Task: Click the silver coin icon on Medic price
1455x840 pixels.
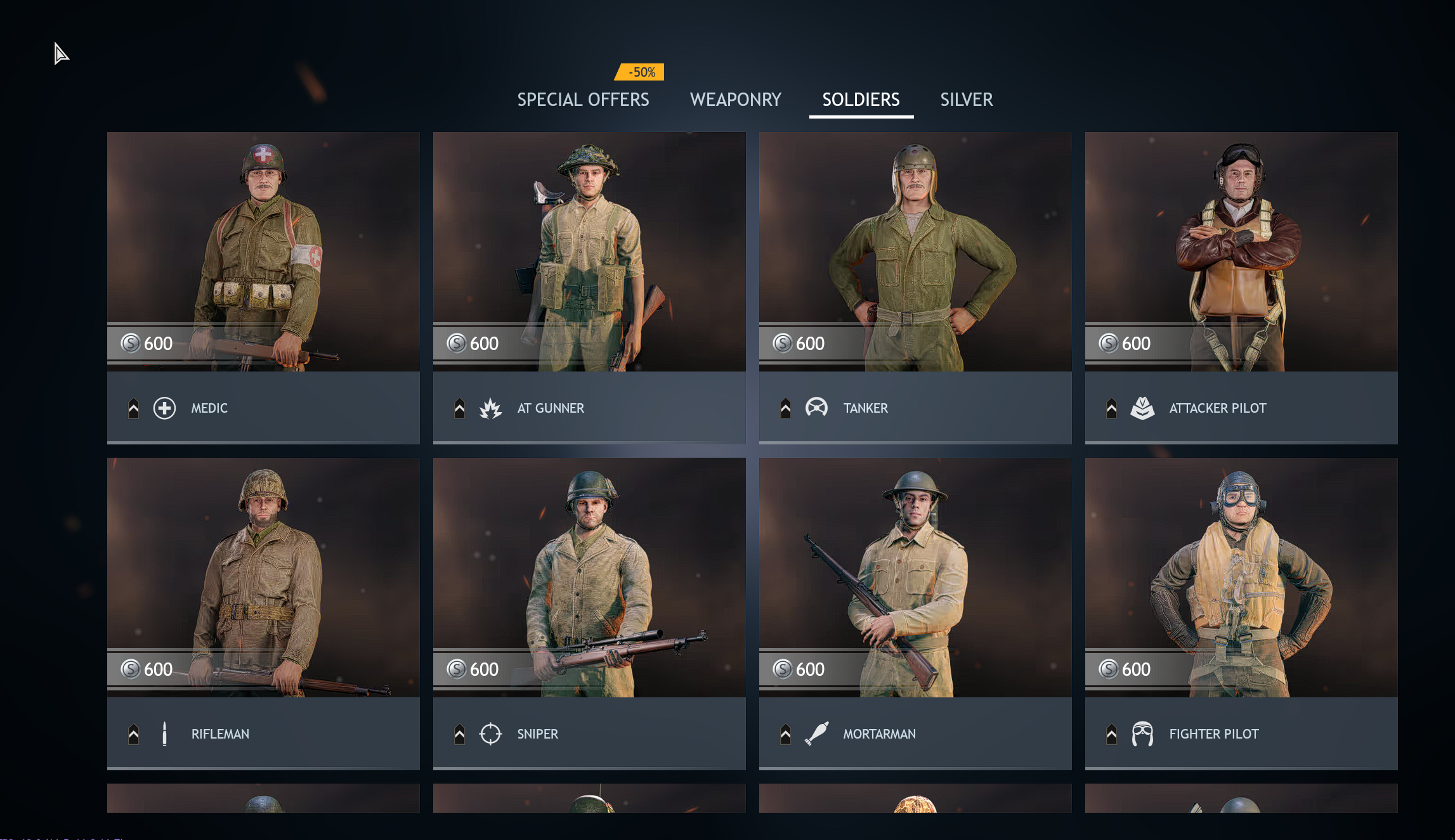Action: (x=131, y=344)
